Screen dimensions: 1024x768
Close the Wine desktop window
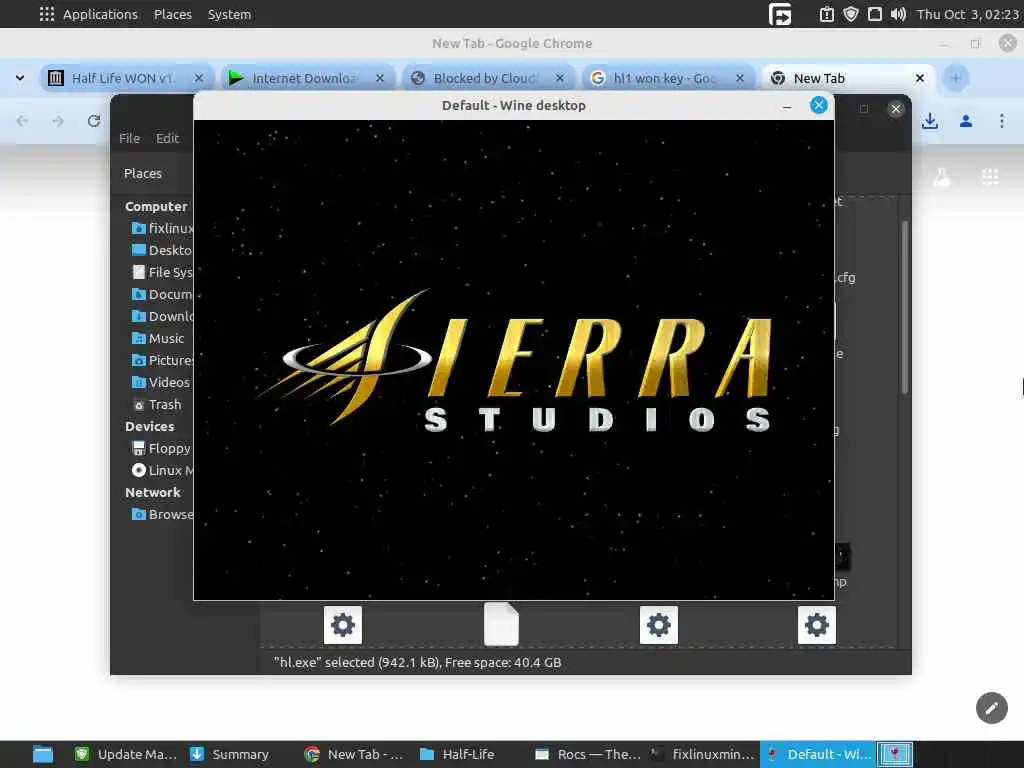coord(818,105)
